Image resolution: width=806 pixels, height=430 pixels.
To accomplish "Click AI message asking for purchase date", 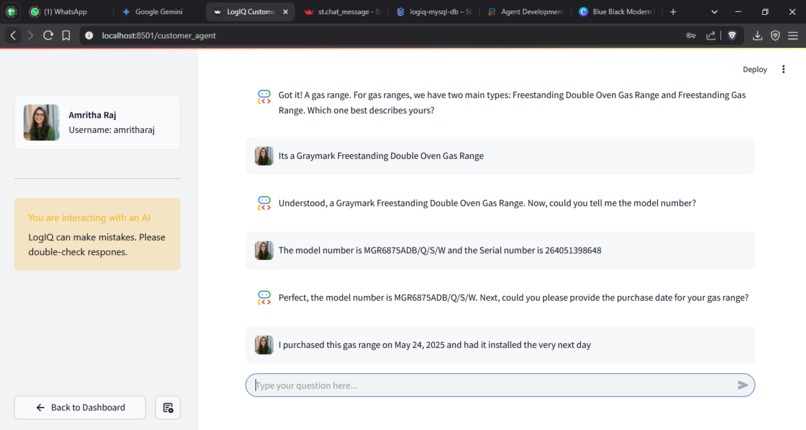I will pyautogui.click(x=513, y=297).
